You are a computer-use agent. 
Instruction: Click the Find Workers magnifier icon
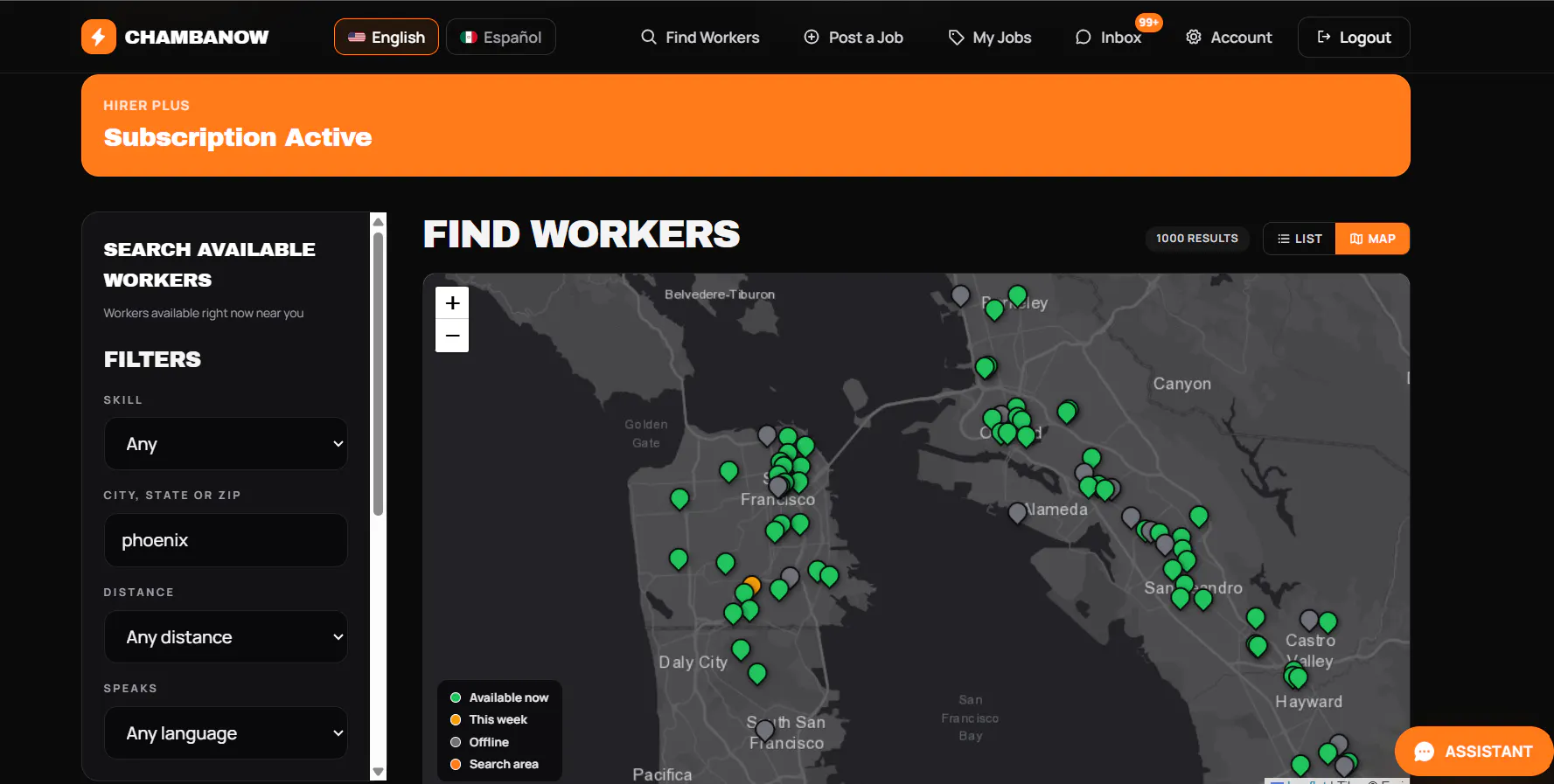pos(649,37)
